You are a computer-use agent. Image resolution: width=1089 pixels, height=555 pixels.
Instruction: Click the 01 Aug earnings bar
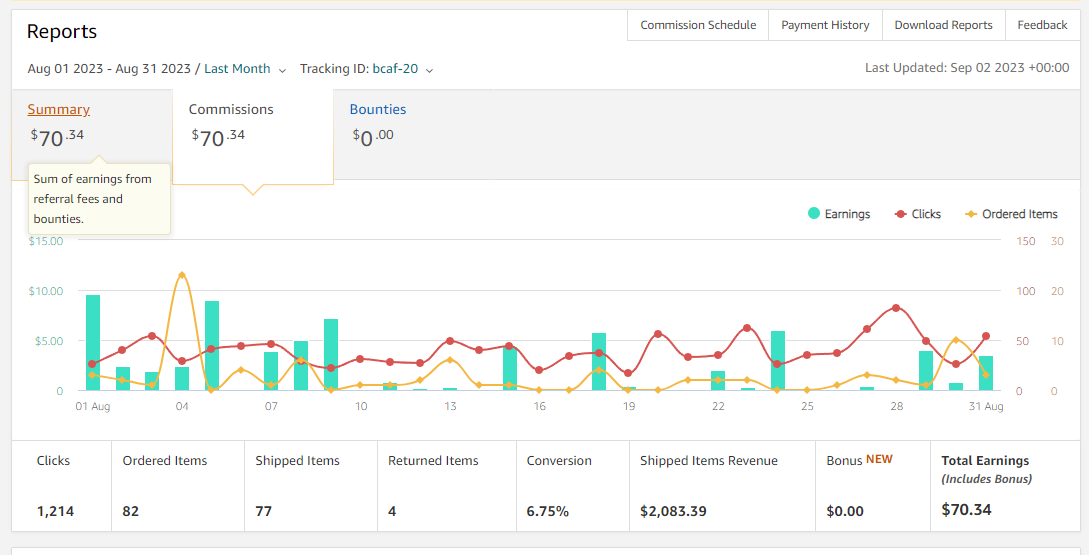coord(93,342)
